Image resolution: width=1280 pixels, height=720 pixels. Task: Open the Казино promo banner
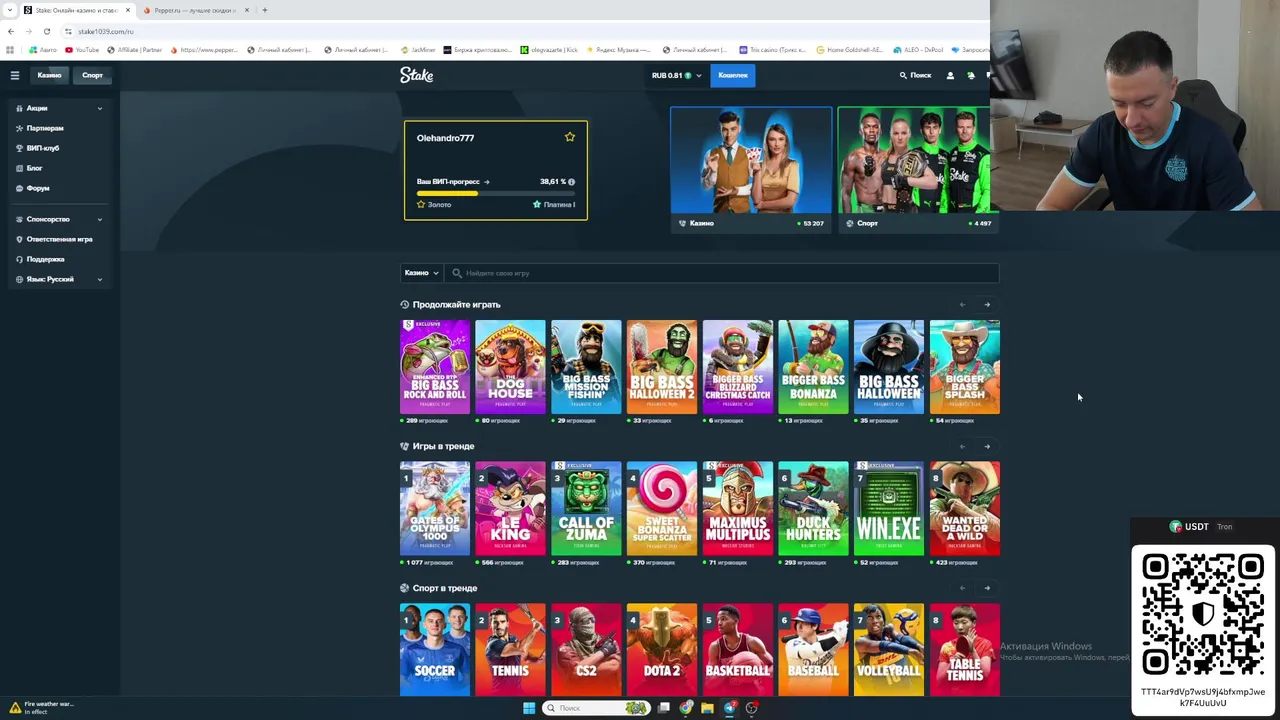pyautogui.click(x=751, y=169)
